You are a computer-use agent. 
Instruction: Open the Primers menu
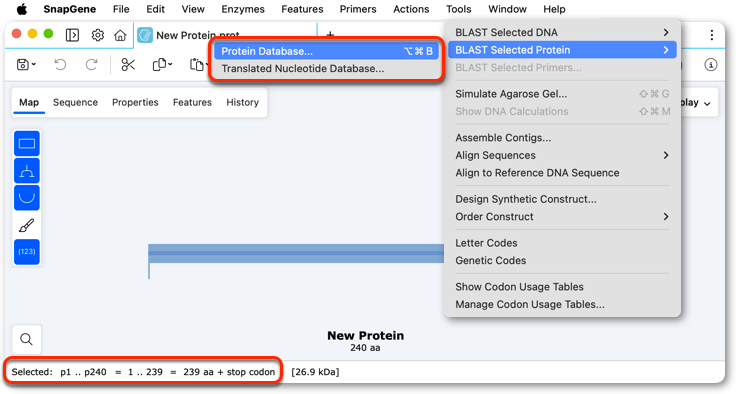click(358, 9)
